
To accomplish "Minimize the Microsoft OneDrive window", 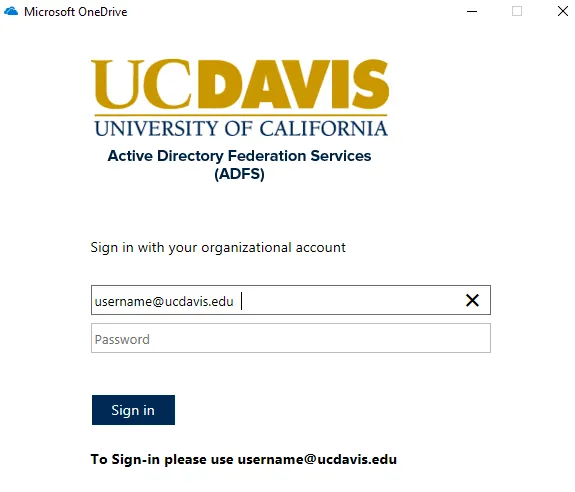I will pyautogui.click(x=472, y=11).
